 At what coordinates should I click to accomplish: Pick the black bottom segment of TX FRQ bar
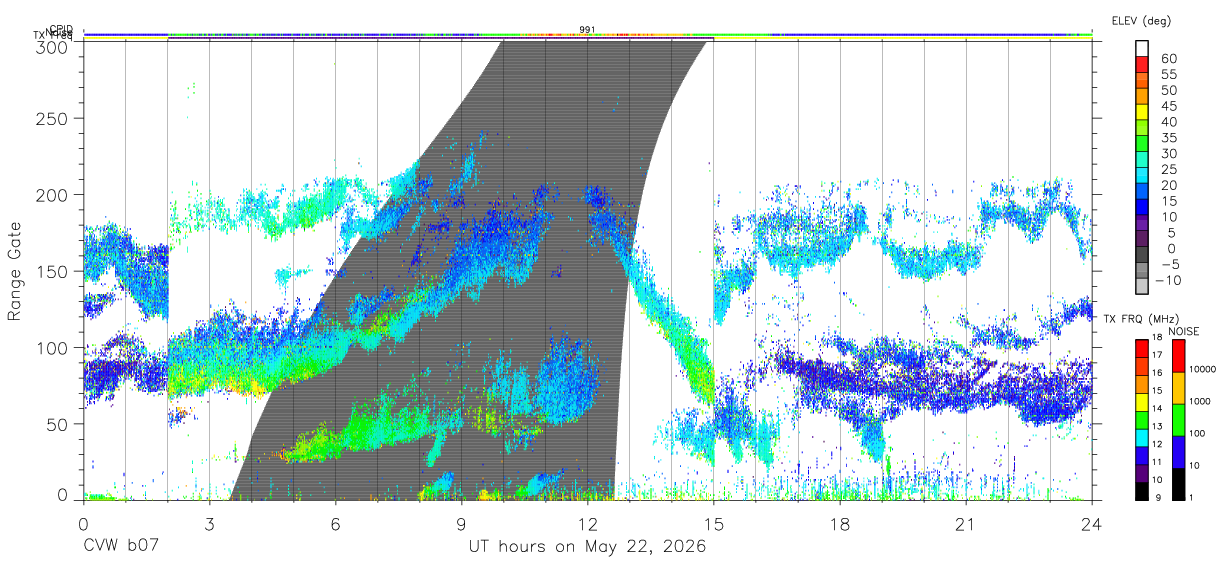(x=1142, y=491)
